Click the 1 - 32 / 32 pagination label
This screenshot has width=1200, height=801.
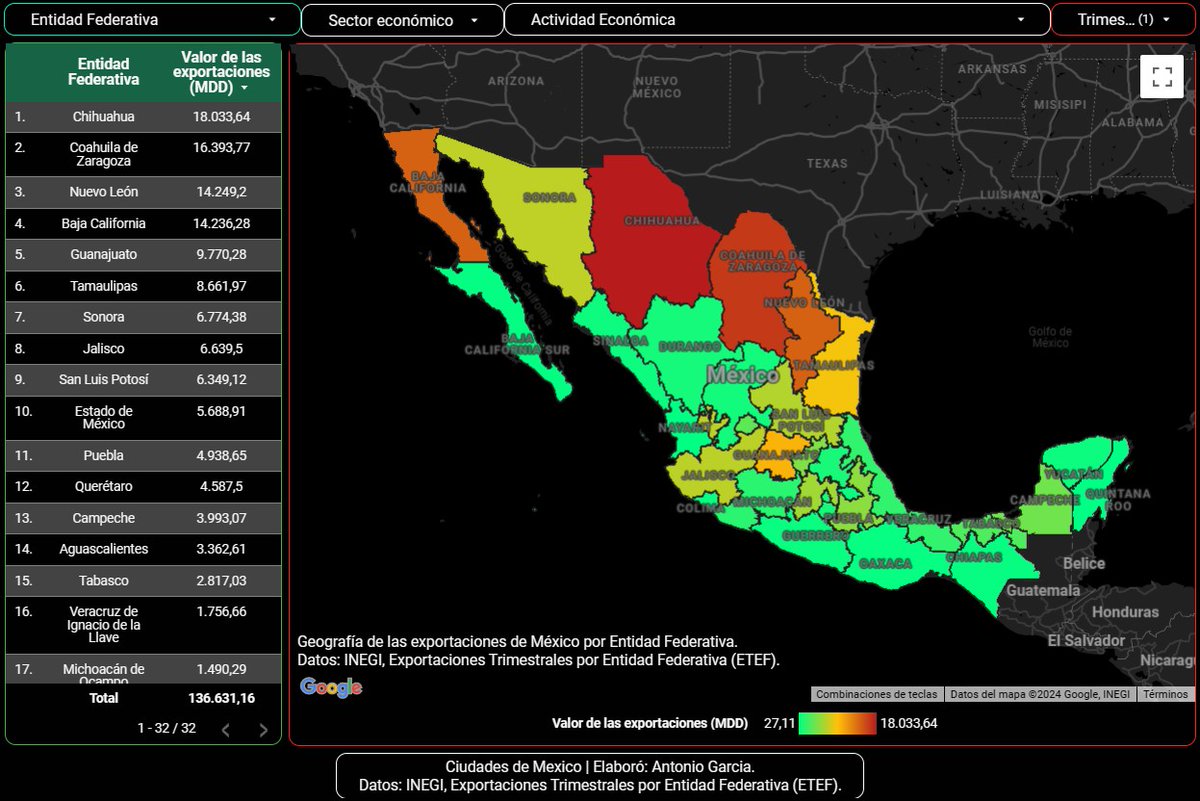tap(167, 729)
